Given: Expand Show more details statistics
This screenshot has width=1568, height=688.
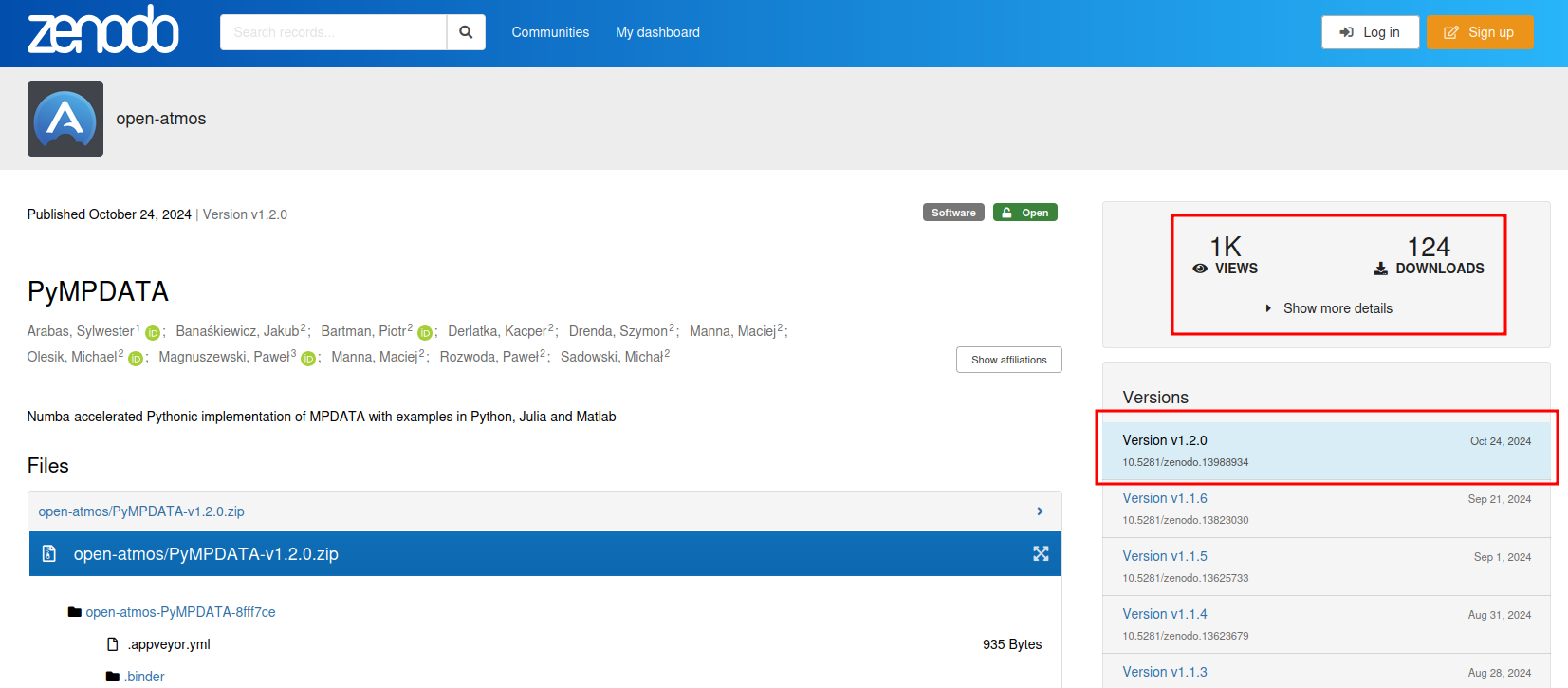Looking at the screenshot, I should point(1337,308).
